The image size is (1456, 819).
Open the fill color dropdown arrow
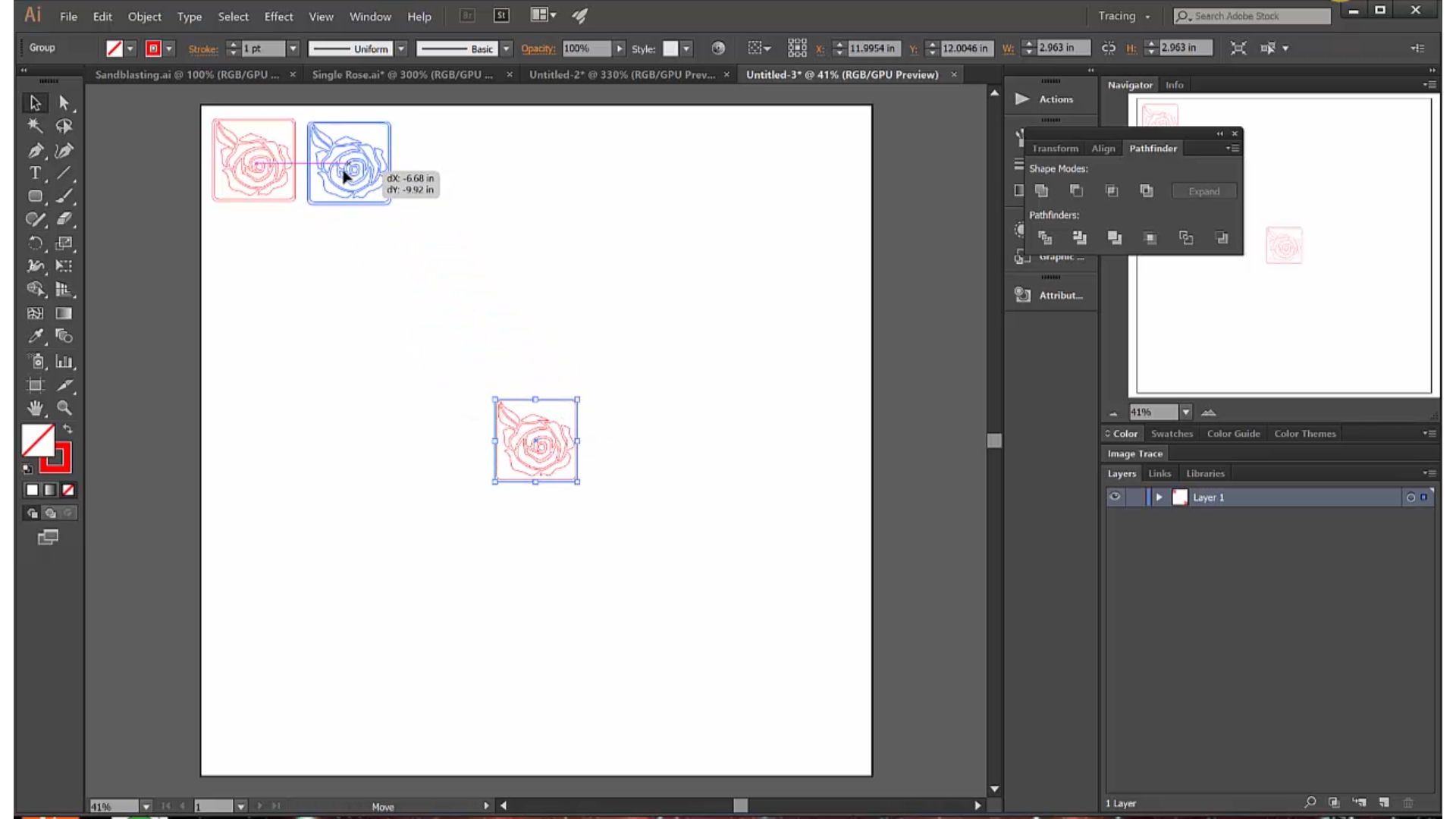point(130,49)
